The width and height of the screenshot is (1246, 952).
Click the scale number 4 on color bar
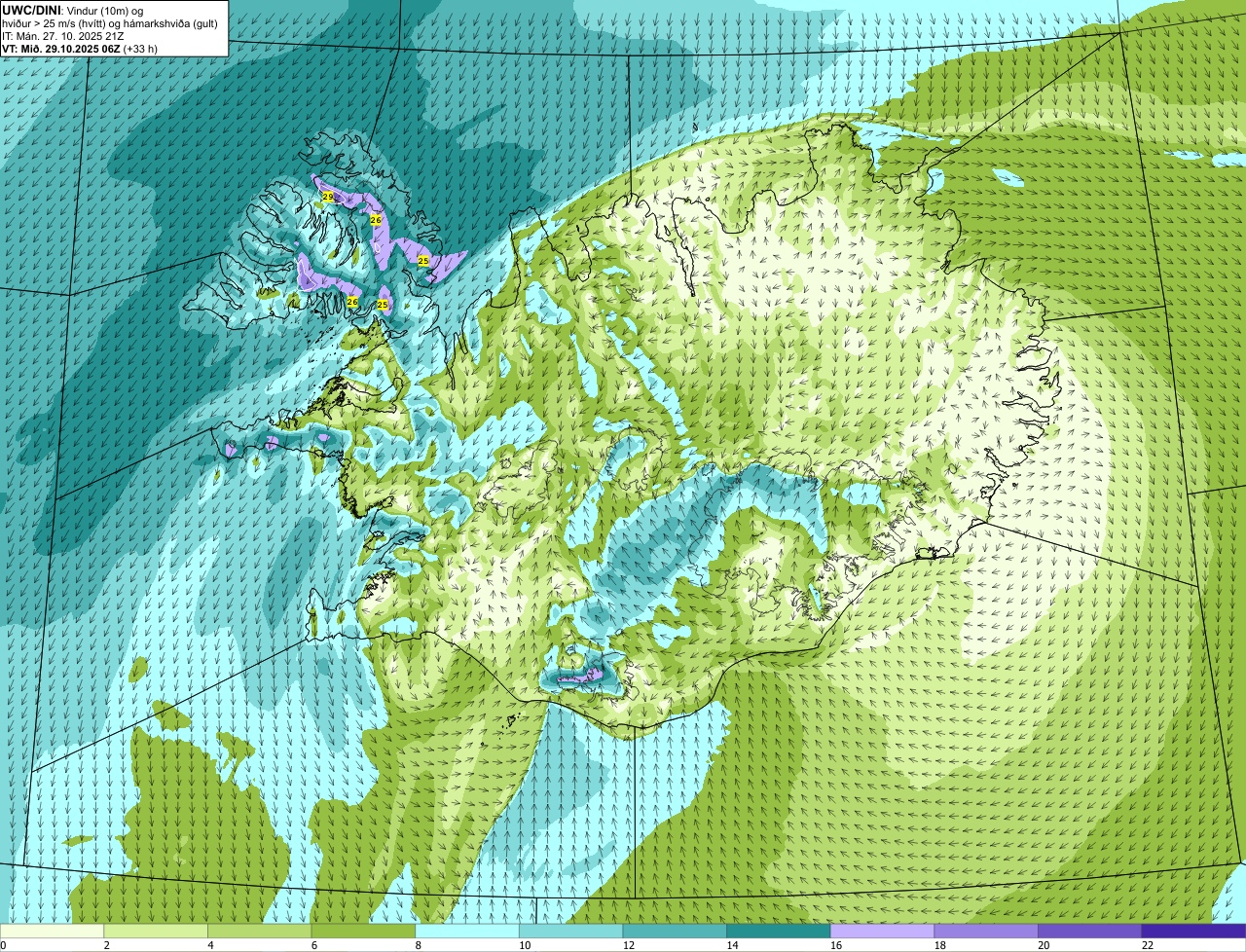tap(210, 945)
